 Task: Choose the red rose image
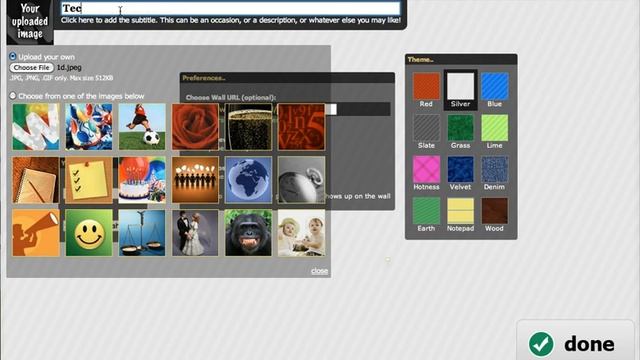(x=195, y=127)
